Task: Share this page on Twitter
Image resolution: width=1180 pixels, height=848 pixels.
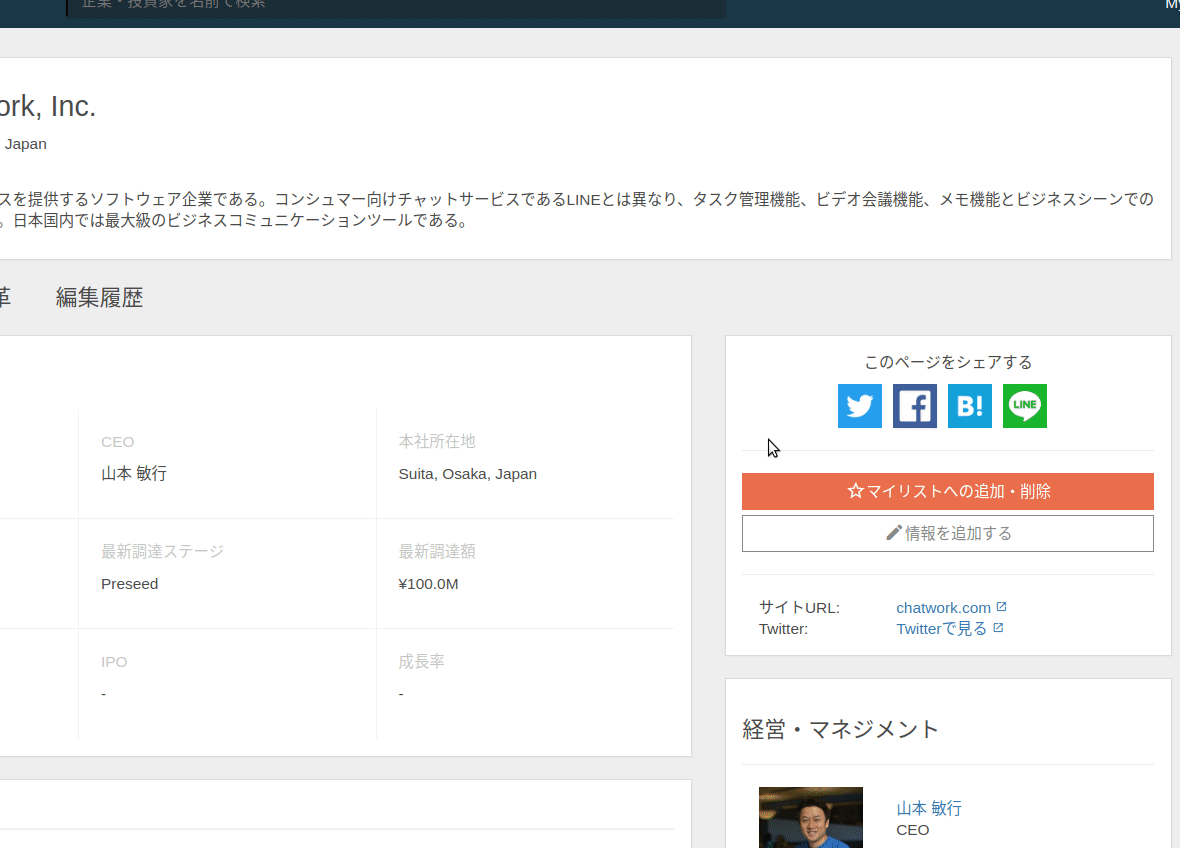Action: tap(859, 406)
